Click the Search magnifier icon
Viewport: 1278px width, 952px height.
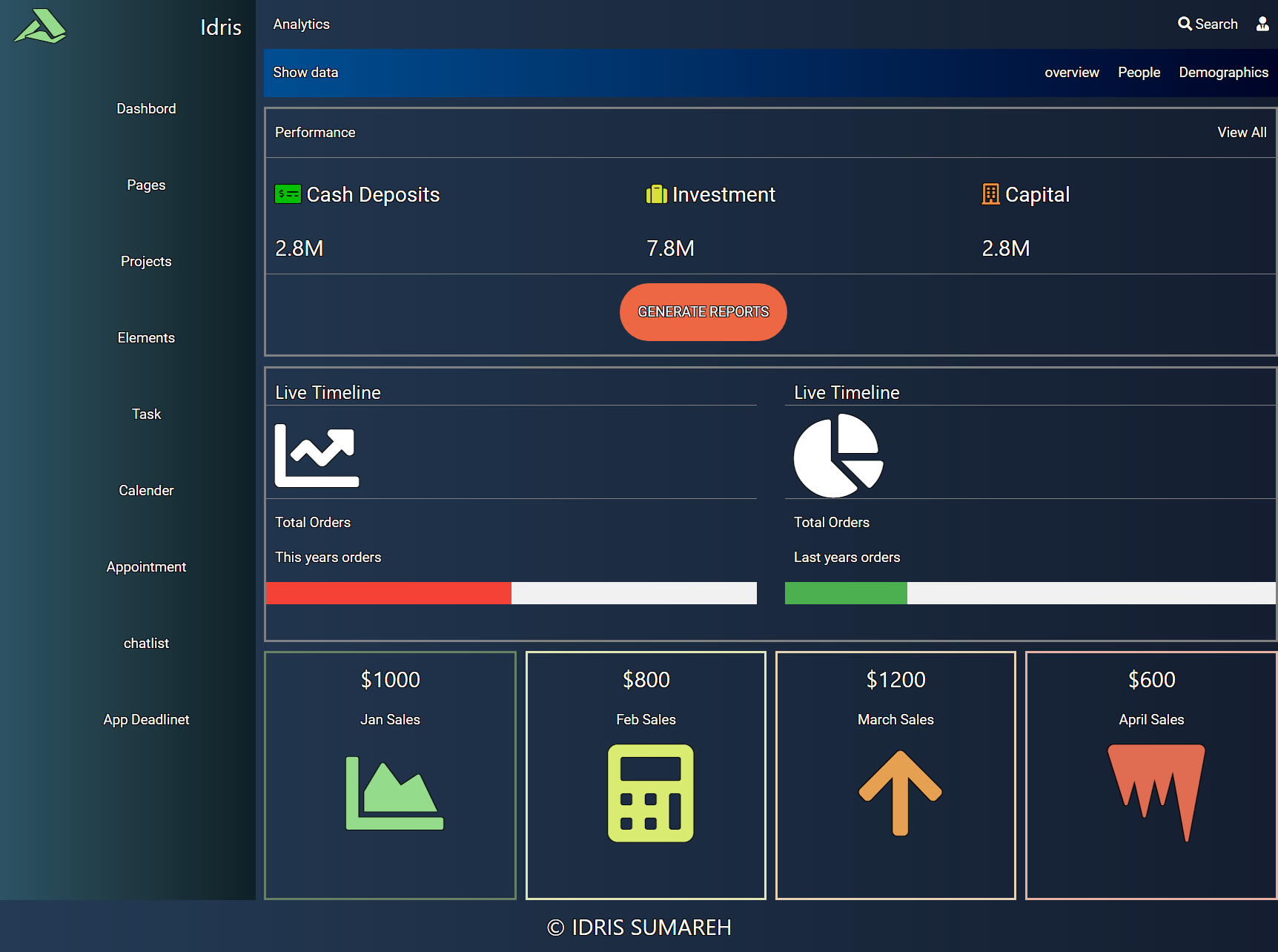coord(1185,24)
